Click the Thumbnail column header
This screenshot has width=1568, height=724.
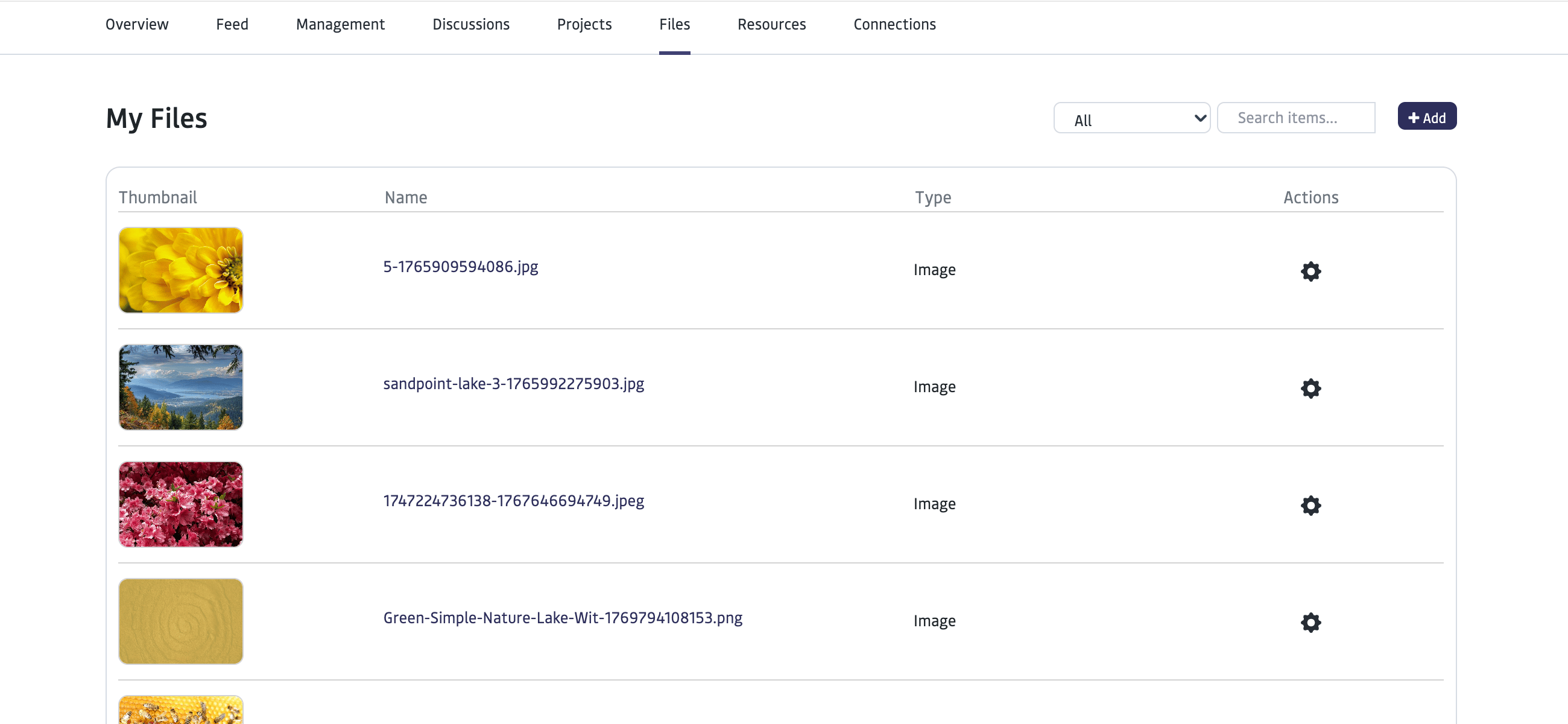click(x=157, y=197)
